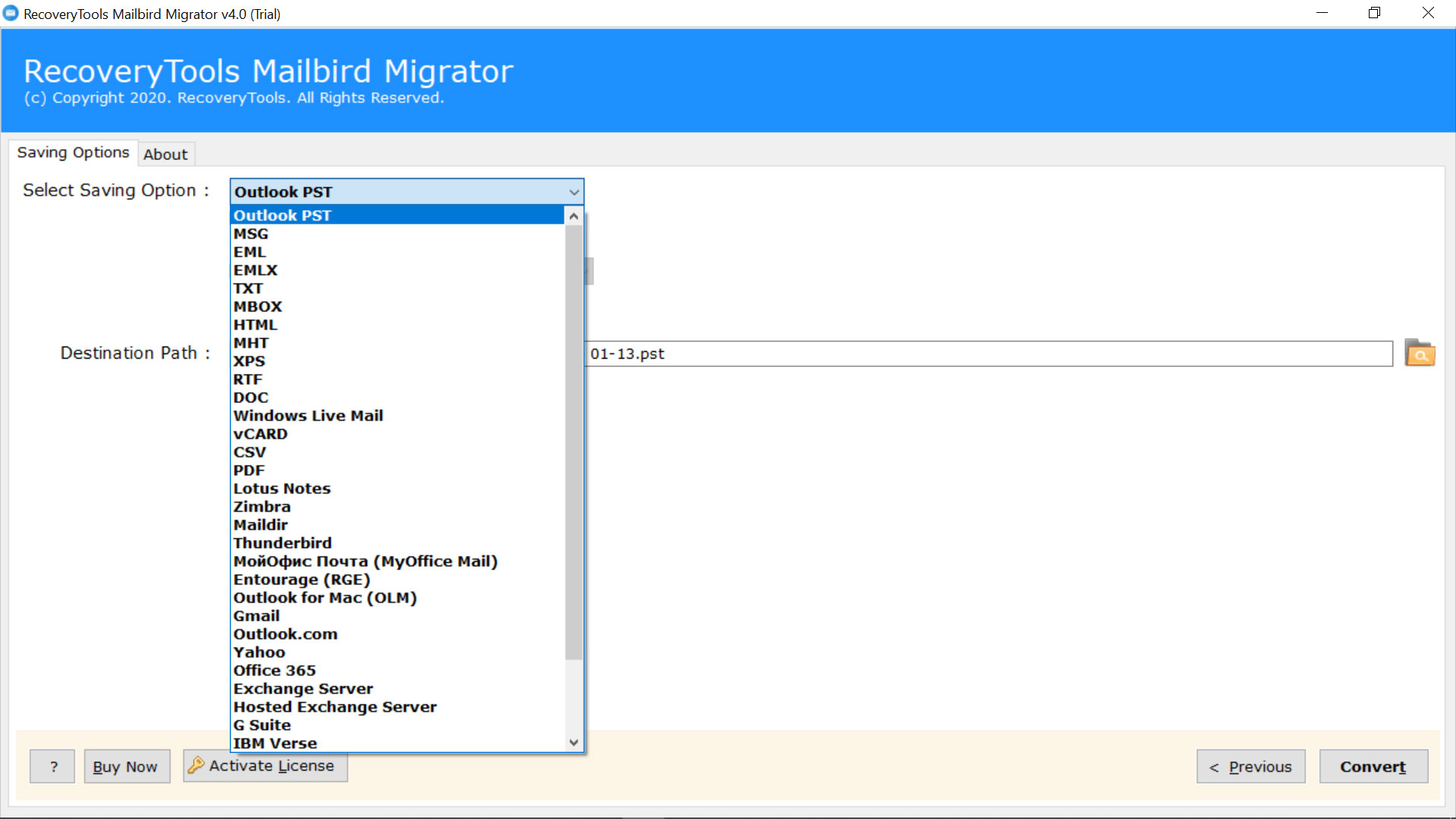The height and width of the screenshot is (819, 1456).
Task: Restore down the application window
Action: point(1374,13)
